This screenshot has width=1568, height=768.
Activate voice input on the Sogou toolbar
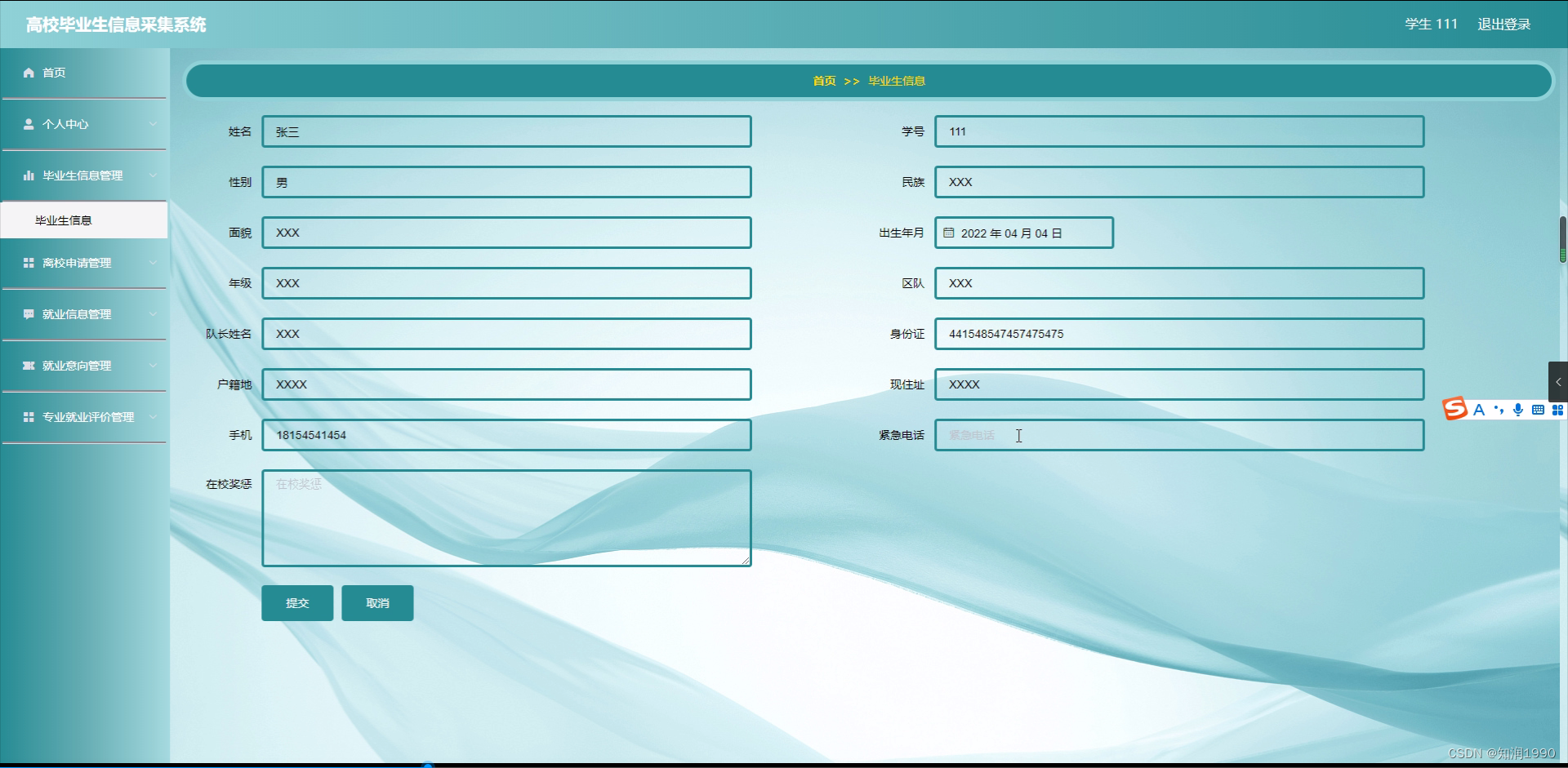tap(1518, 410)
